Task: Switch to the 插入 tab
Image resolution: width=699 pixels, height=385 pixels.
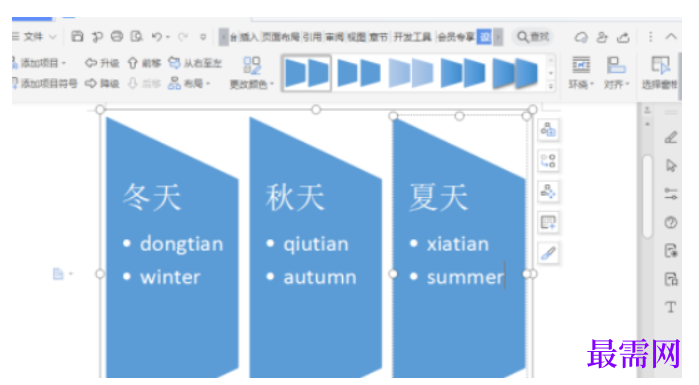Action: point(249,37)
